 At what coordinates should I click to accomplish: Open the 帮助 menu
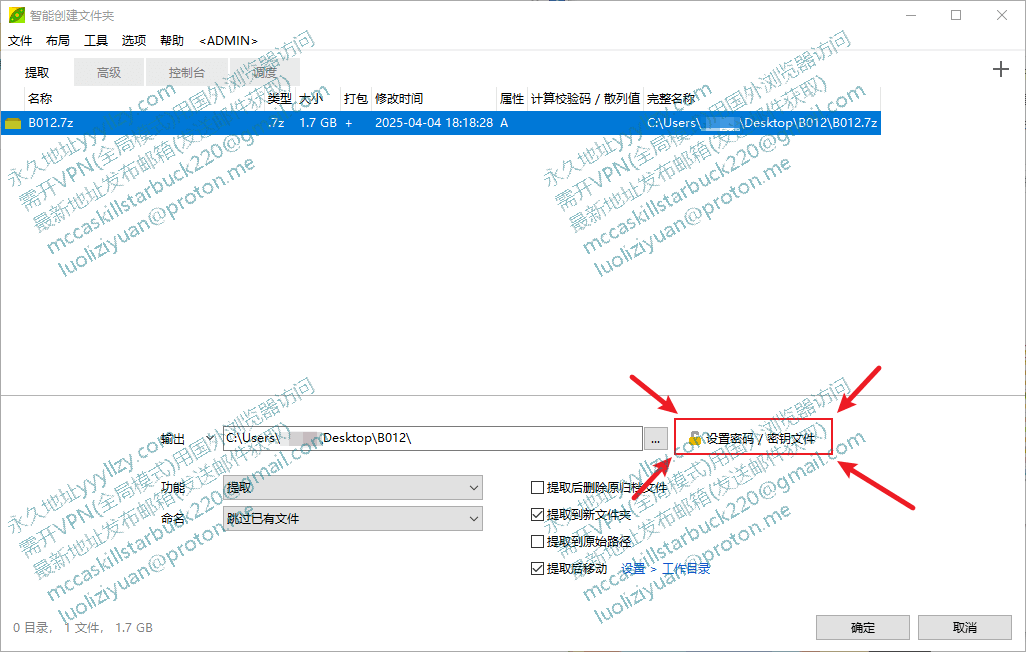pos(171,41)
